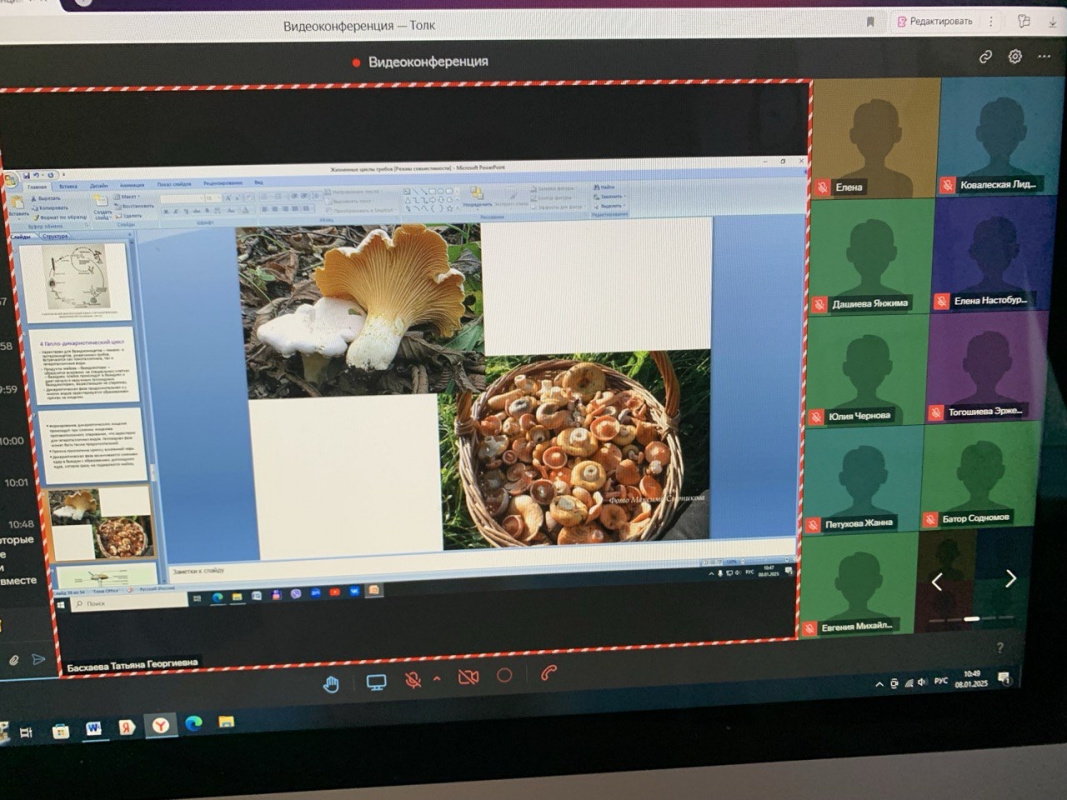Show next page of participants

[1010, 578]
